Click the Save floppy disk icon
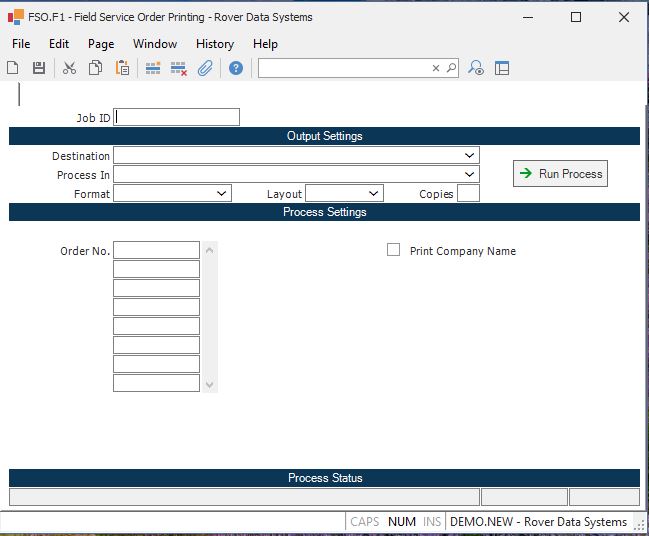 tap(39, 68)
